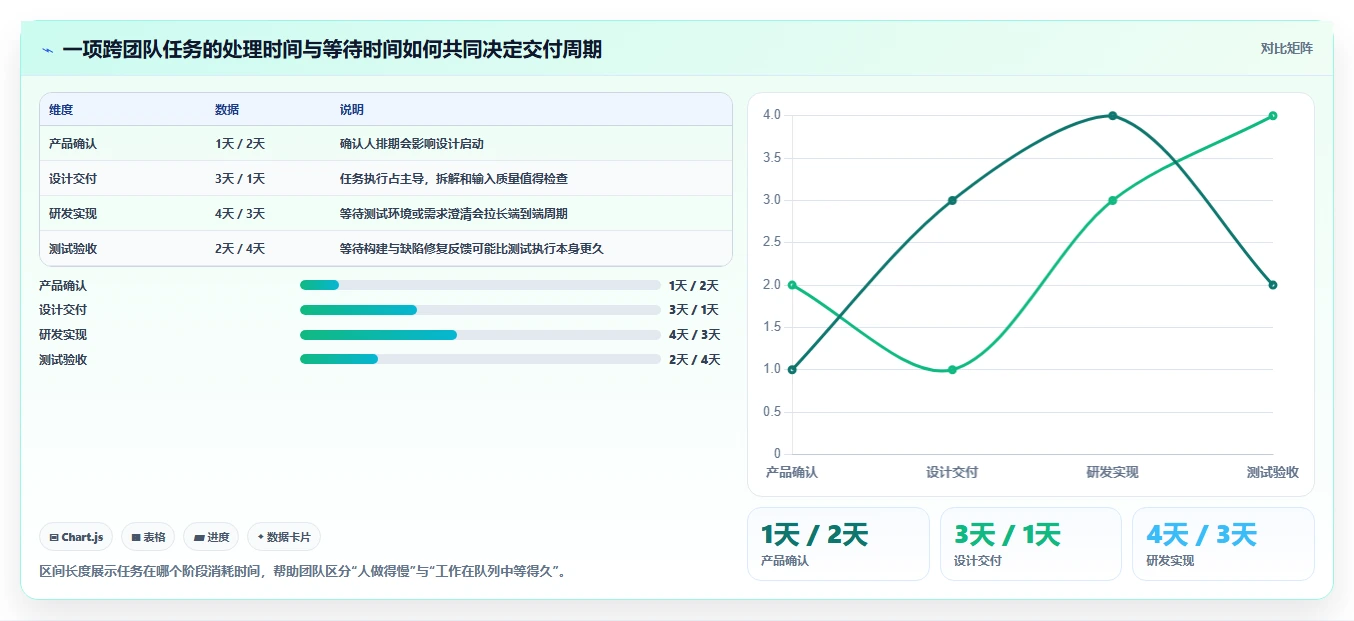Open the 1天 / 2天 产品确认 data card
This screenshot has width=1354, height=621.
tap(838, 544)
